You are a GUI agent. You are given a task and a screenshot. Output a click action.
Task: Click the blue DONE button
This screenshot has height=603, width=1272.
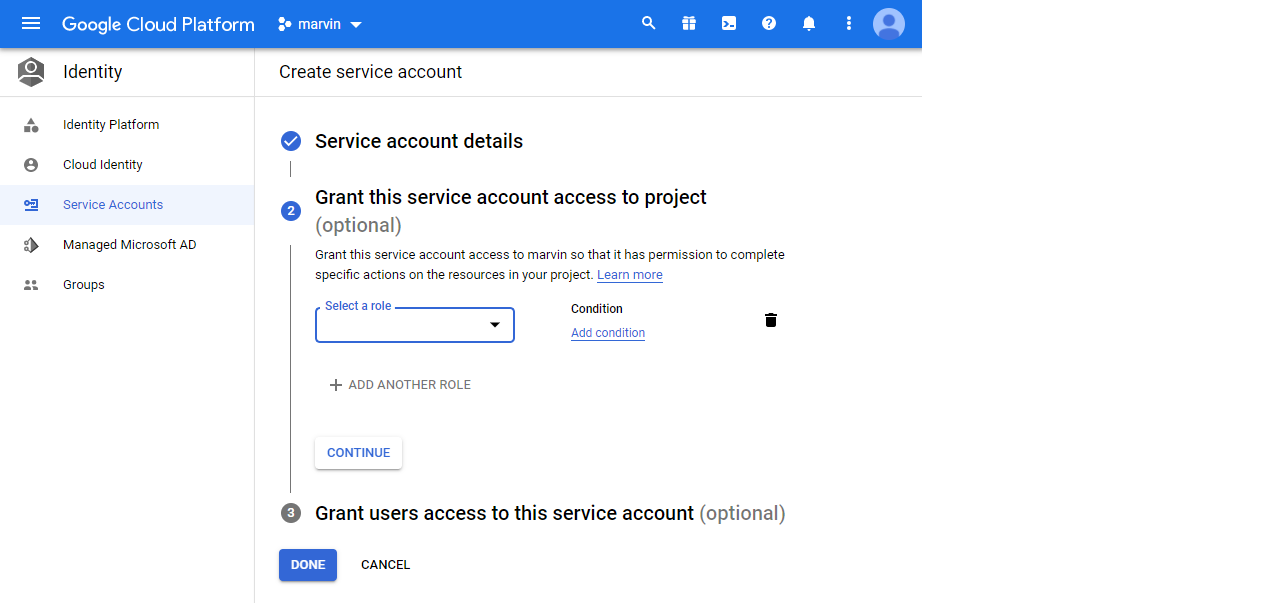pos(308,565)
